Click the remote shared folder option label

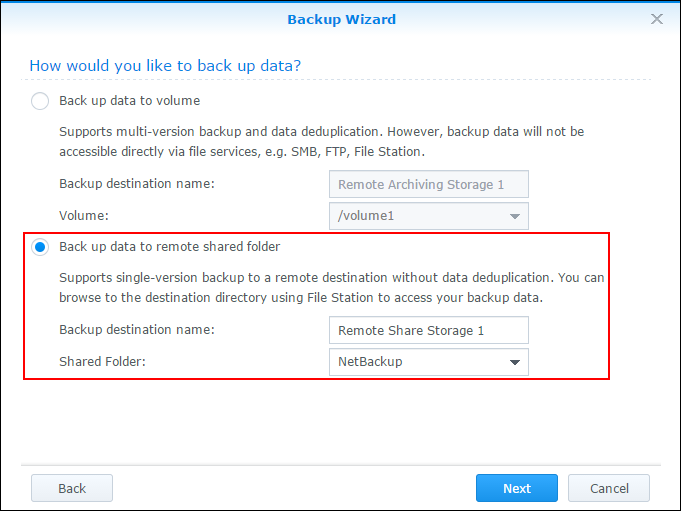[169, 247]
